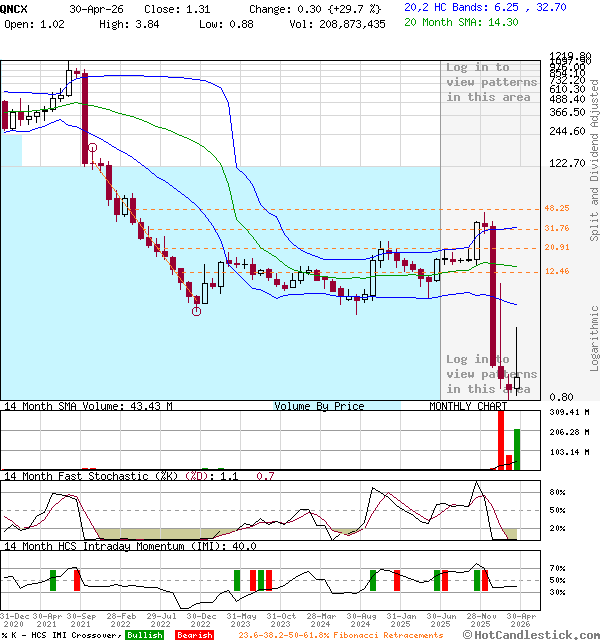Click the top 'Log in to view patterns' notice

point(491,82)
